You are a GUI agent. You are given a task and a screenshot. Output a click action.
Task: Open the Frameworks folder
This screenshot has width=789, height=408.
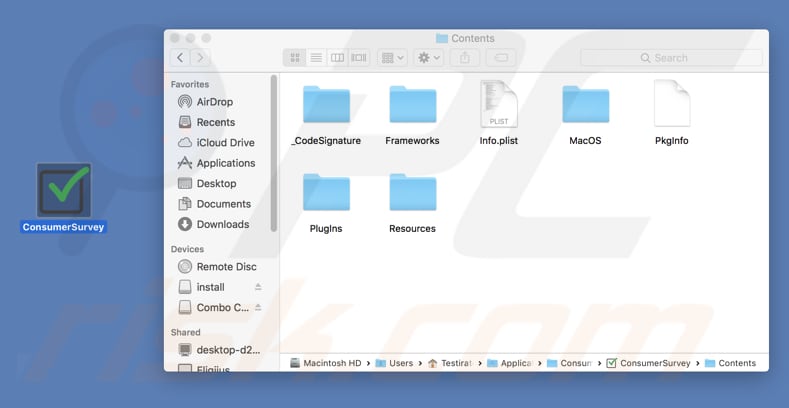coord(412,106)
